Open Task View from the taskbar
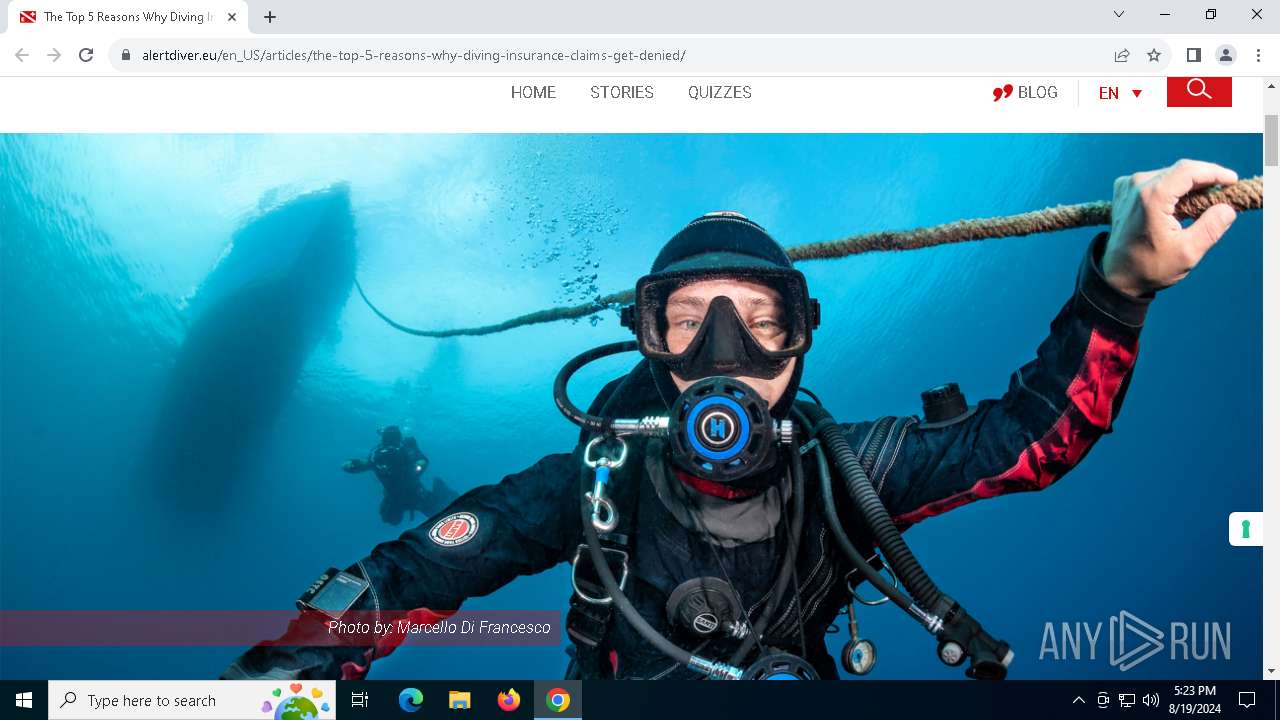This screenshot has width=1280, height=720. 360,700
